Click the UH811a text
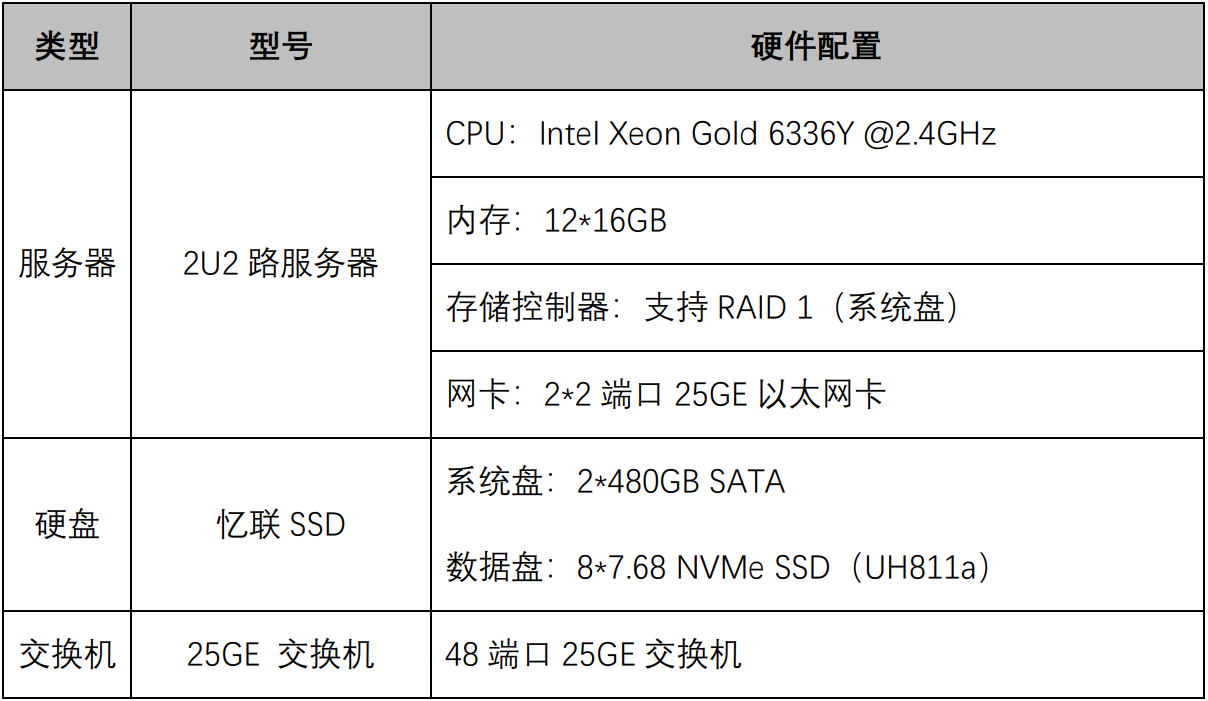 tap(928, 568)
